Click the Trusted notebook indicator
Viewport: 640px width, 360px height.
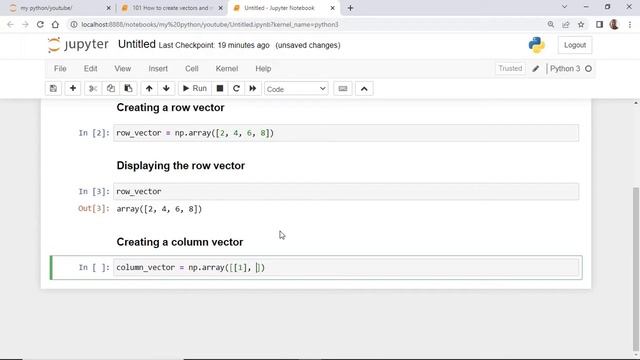click(x=510, y=69)
